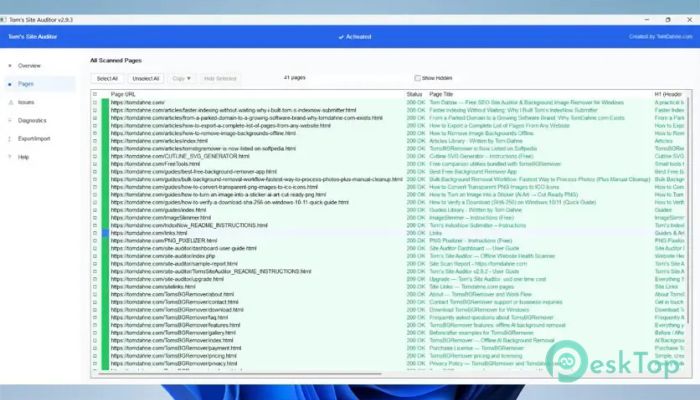Select the TomsBGRemover/about.html URL
Image resolution: width=700 pixels, height=400 pixels.
point(172,294)
